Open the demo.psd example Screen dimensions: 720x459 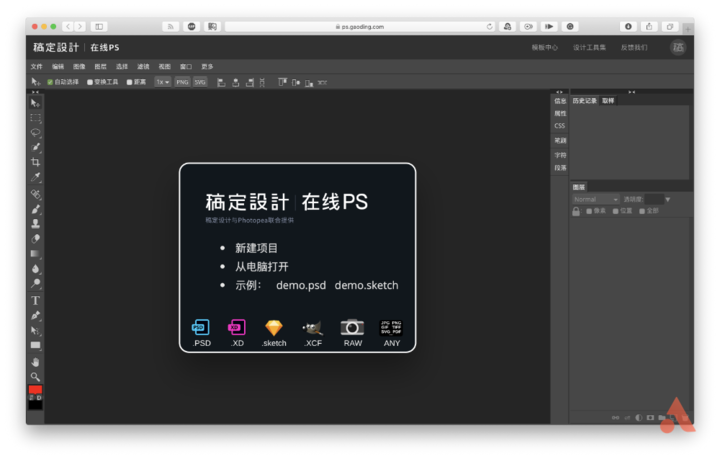tap(301, 285)
